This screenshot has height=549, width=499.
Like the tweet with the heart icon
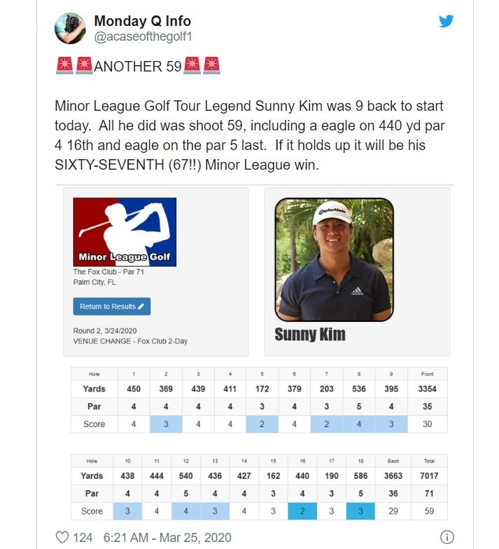[x=62, y=537]
